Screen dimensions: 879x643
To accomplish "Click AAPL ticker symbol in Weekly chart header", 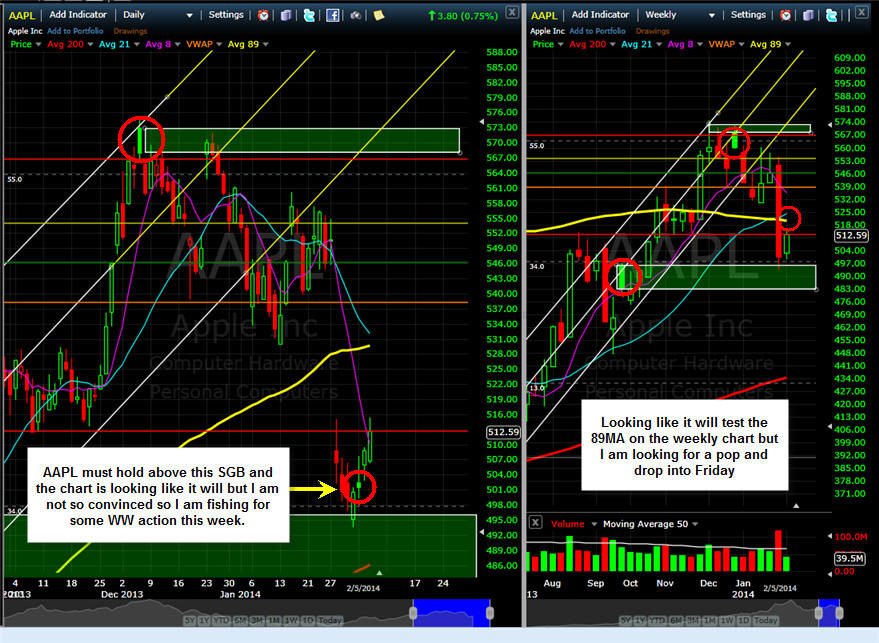I will tap(544, 15).
